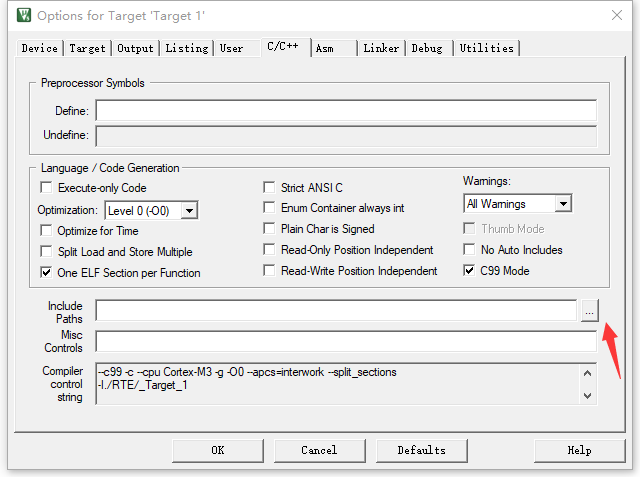Check Enum Container always int
The height and width of the screenshot is (477, 640).
pos(269,208)
